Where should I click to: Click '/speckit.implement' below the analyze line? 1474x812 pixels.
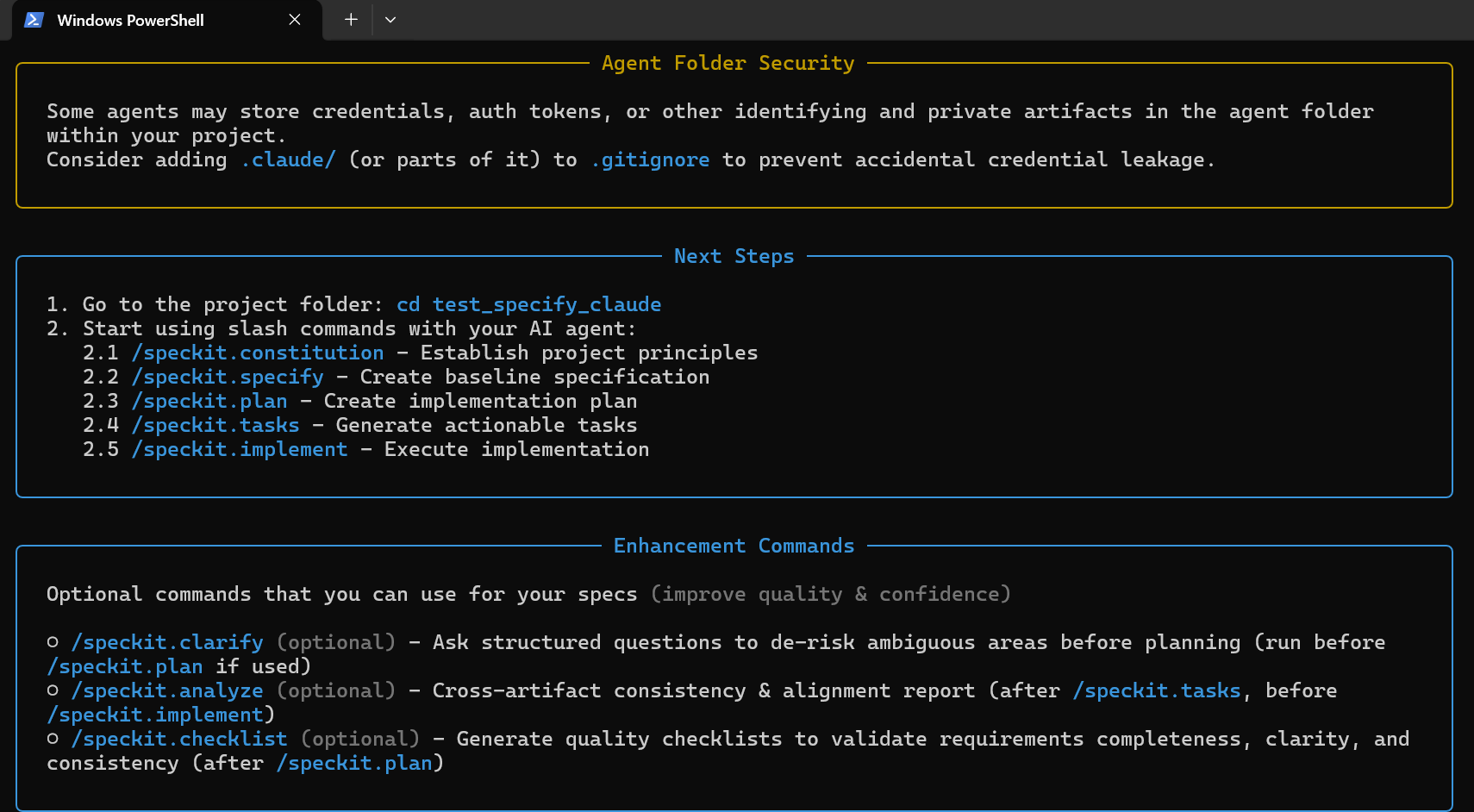tap(155, 715)
